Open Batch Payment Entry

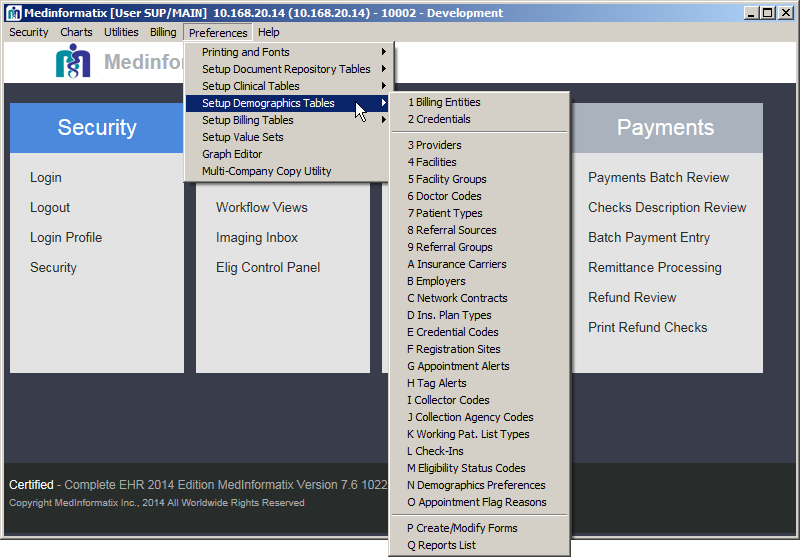coord(649,238)
